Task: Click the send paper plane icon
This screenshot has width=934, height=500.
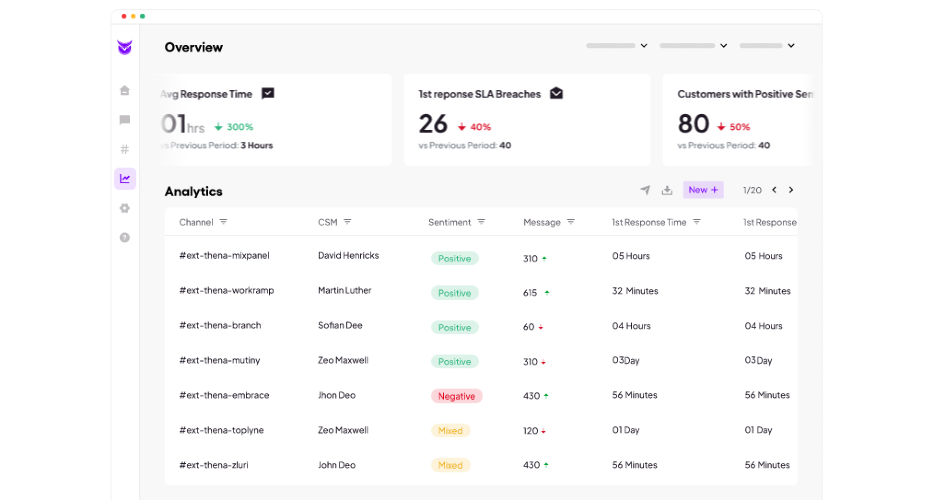Action: click(x=645, y=190)
